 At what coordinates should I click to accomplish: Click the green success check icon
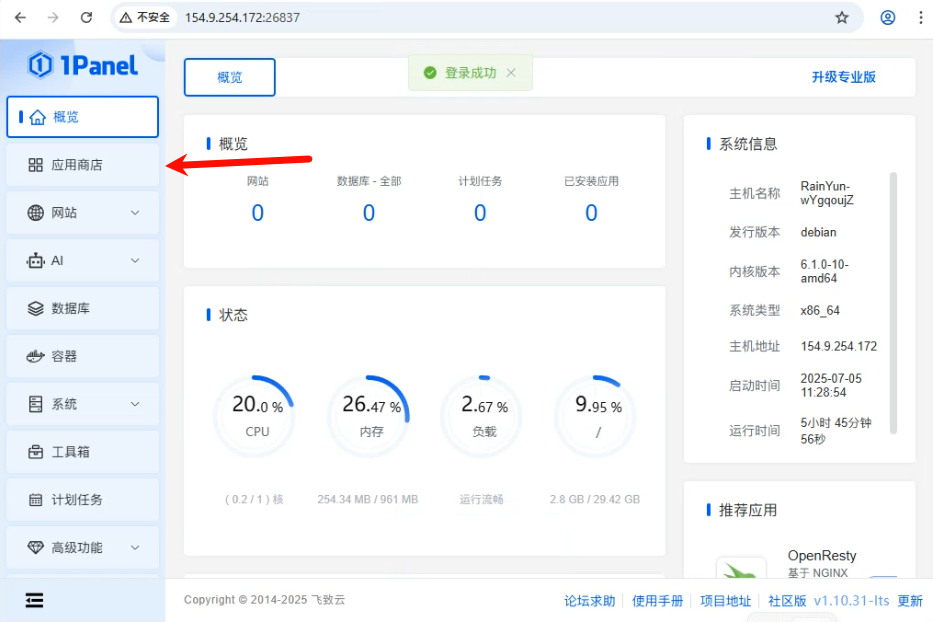(x=430, y=73)
